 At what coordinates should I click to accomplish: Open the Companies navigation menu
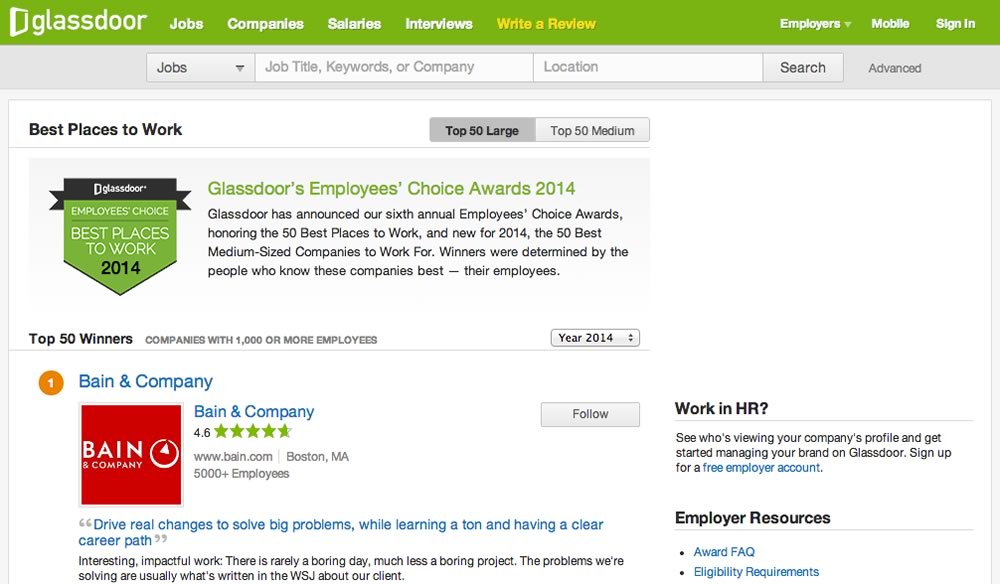[265, 24]
